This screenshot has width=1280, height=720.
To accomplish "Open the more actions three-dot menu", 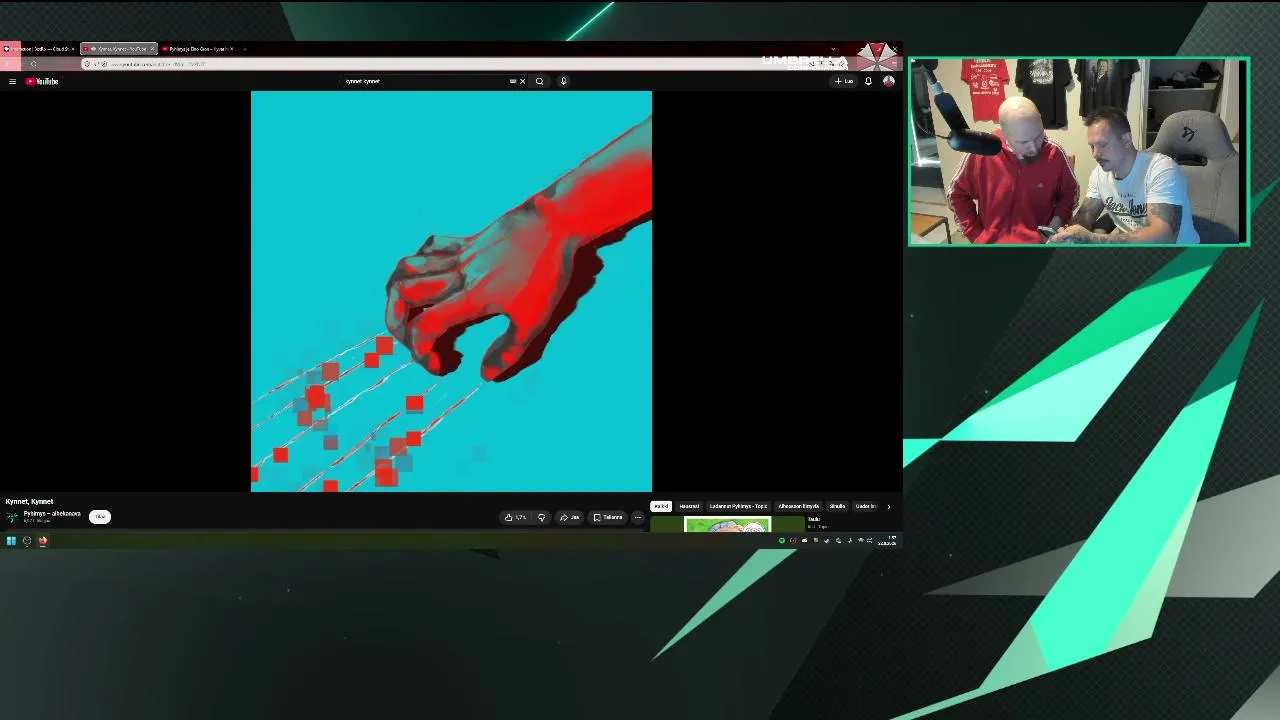I will click(638, 517).
